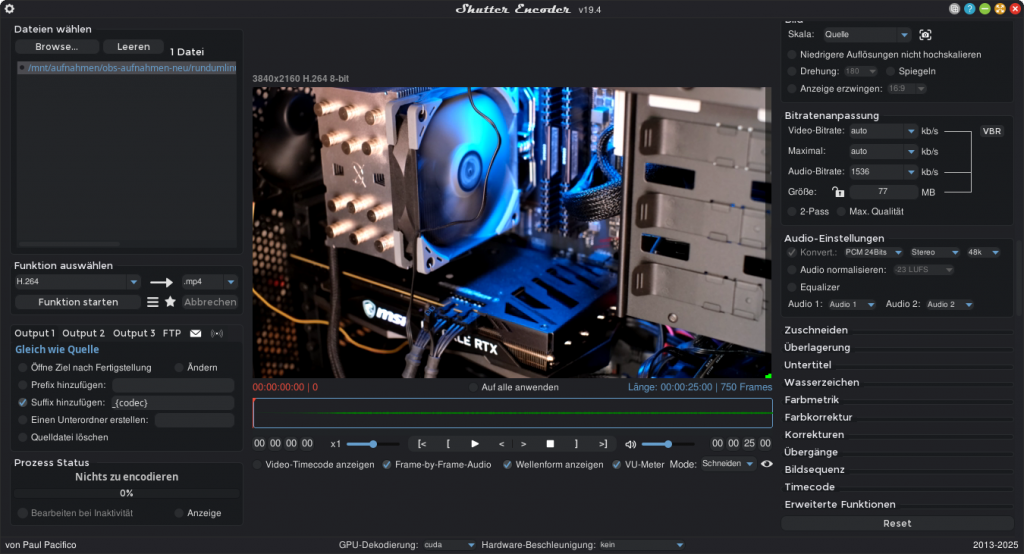The width and height of the screenshot is (1024, 554).
Task: Click the screenshot scale icon next to Skala
Action: [x=925, y=34]
